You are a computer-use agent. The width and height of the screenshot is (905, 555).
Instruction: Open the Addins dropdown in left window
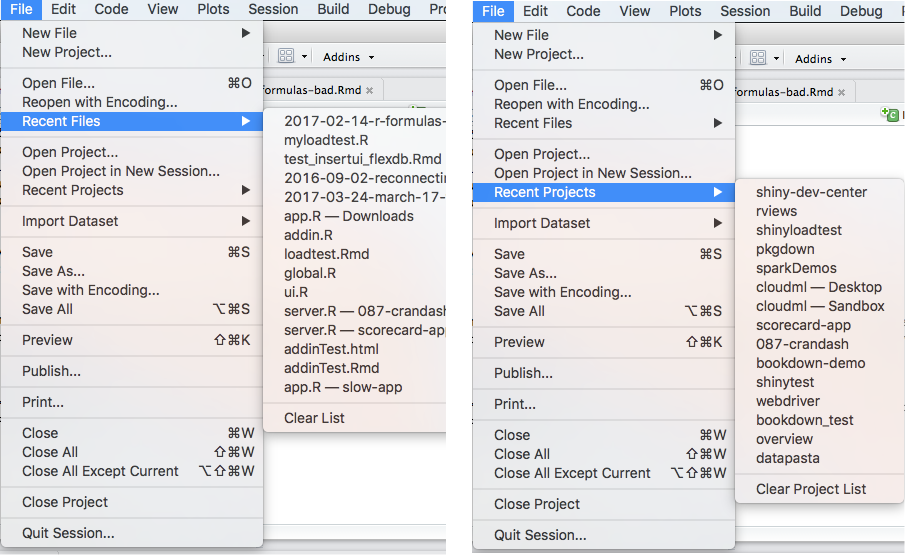[349, 58]
